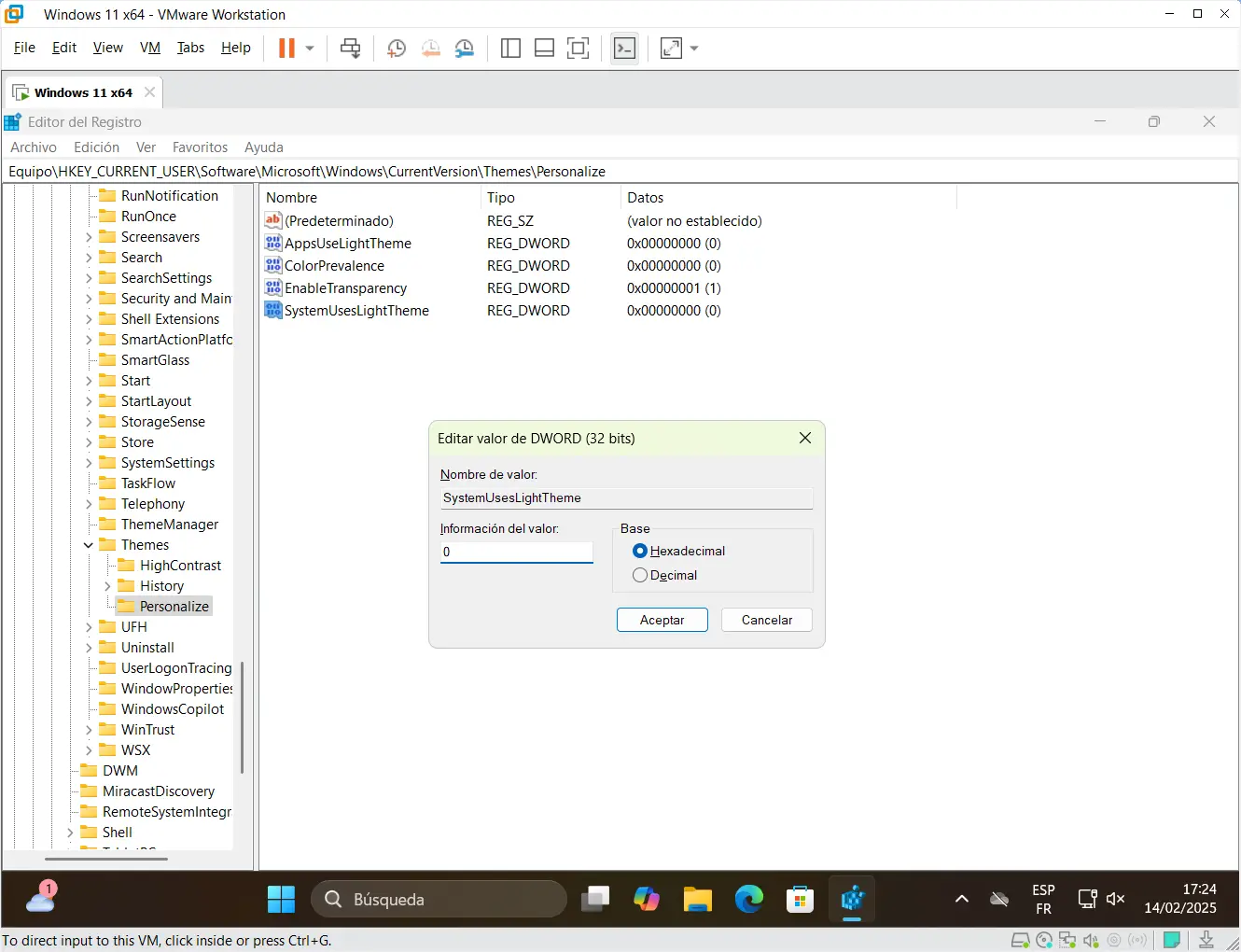Open the Windows Start menu
The width and height of the screenshot is (1241, 952).
point(281,899)
